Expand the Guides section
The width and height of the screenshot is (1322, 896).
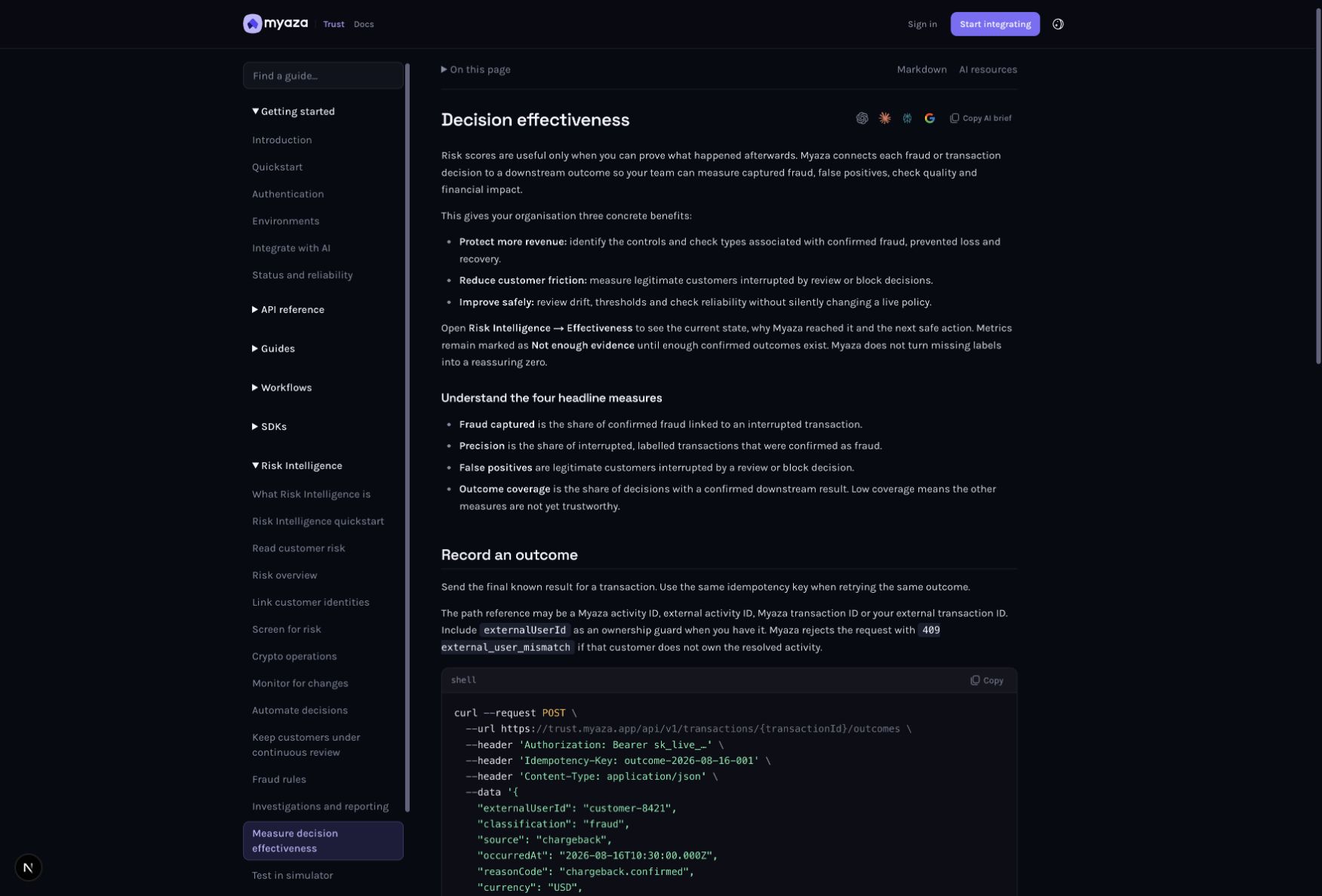tap(273, 349)
